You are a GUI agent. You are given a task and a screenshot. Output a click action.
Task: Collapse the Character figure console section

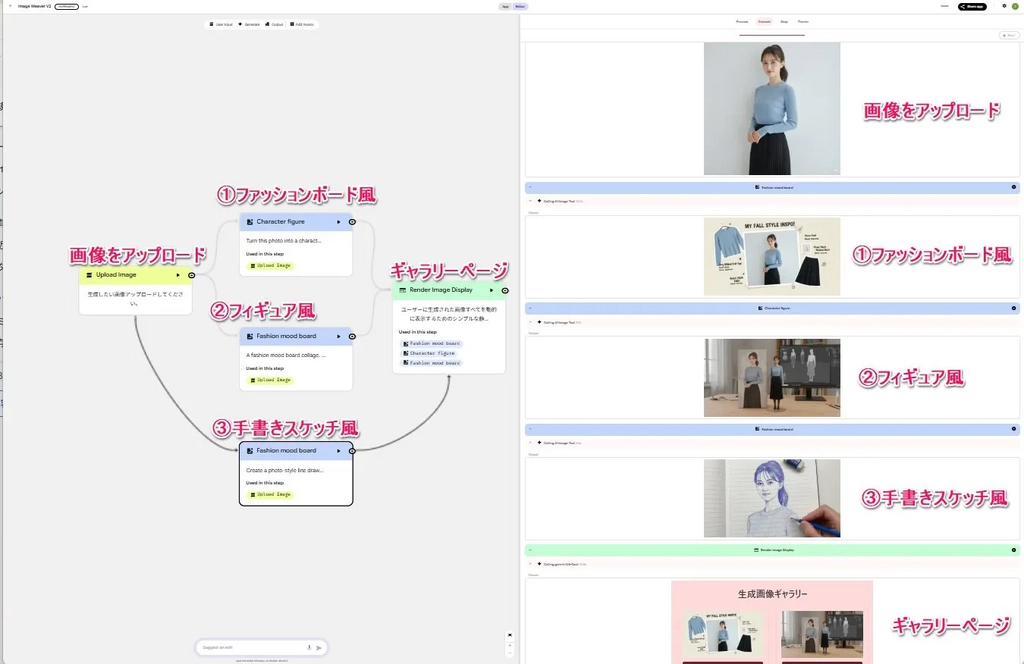[530, 308]
